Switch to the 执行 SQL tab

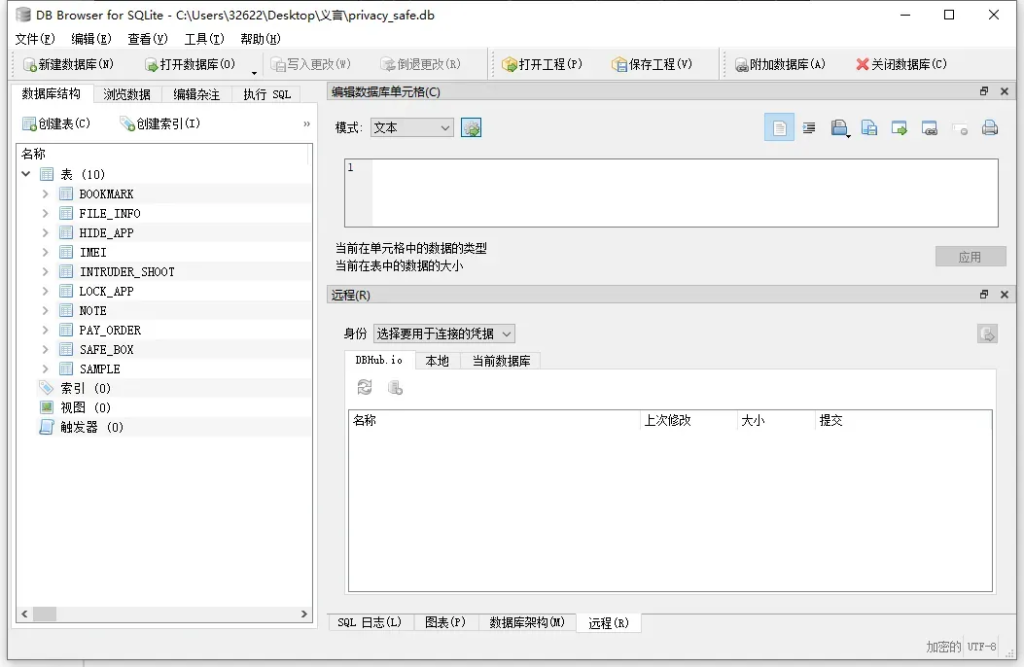pyautogui.click(x=267, y=95)
